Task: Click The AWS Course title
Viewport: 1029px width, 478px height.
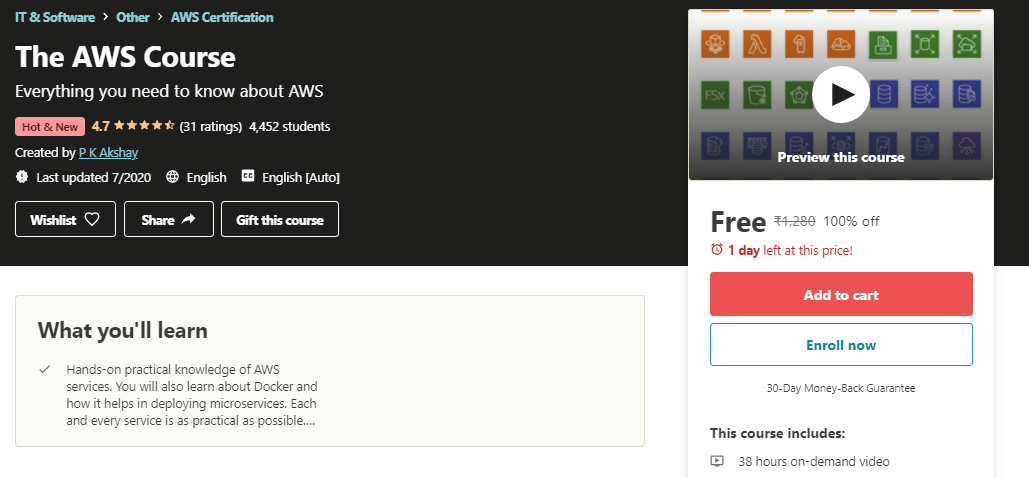Action: coord(125,57)
